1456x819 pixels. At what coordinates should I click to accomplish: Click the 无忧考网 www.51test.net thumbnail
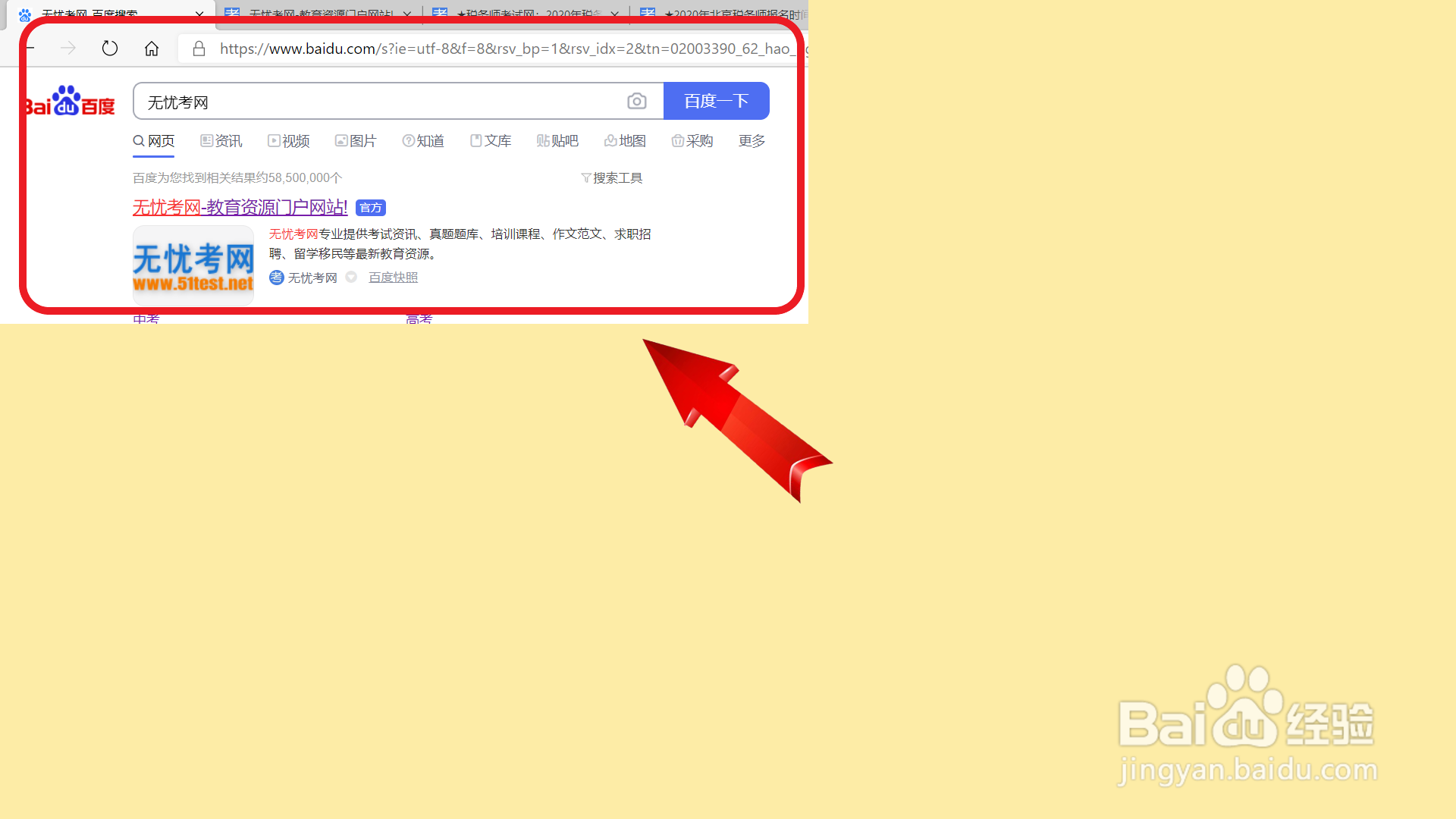pos(193,265)
